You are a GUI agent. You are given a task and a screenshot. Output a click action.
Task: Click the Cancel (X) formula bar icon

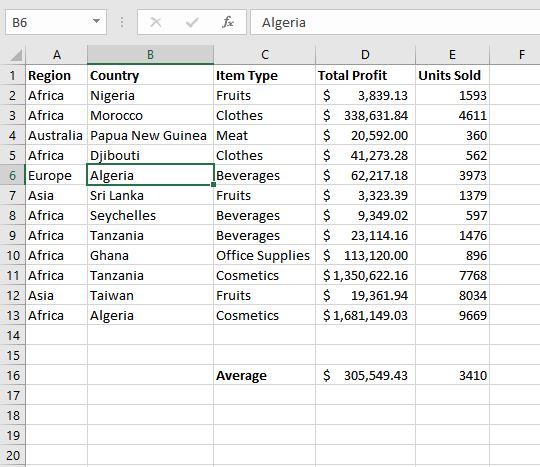(156, 22)
